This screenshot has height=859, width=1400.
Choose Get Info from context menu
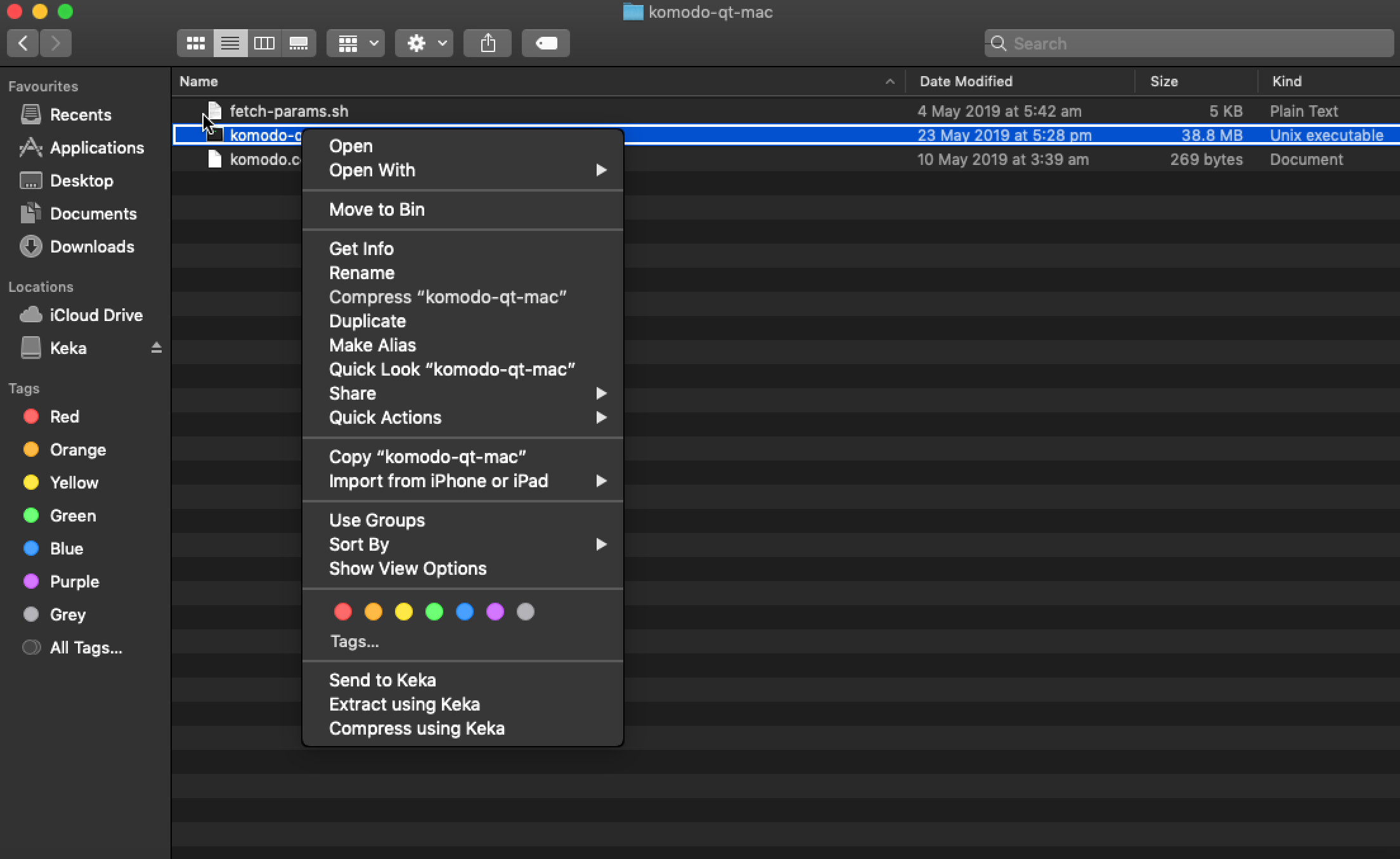coord(361,249)
